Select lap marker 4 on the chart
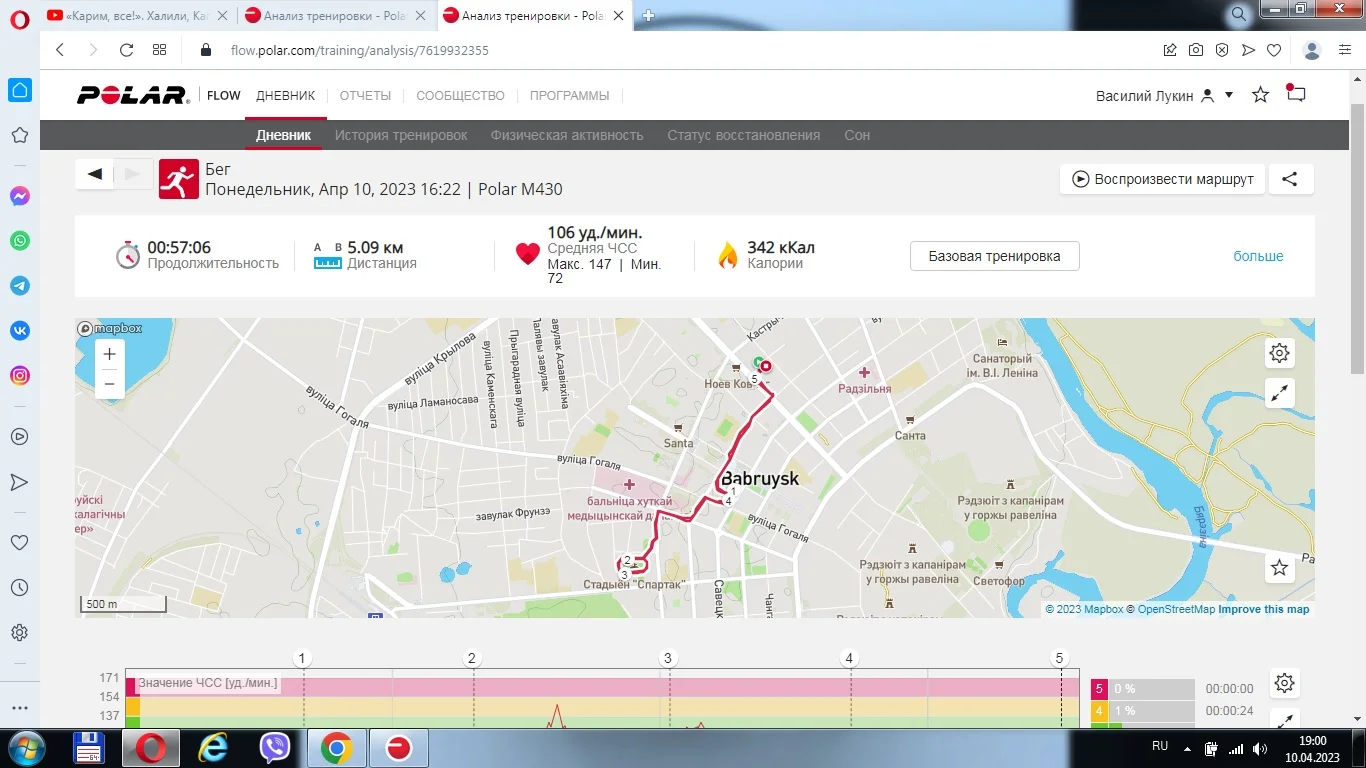The width and height of the screenshot is (1366, 768). [849, 658]
